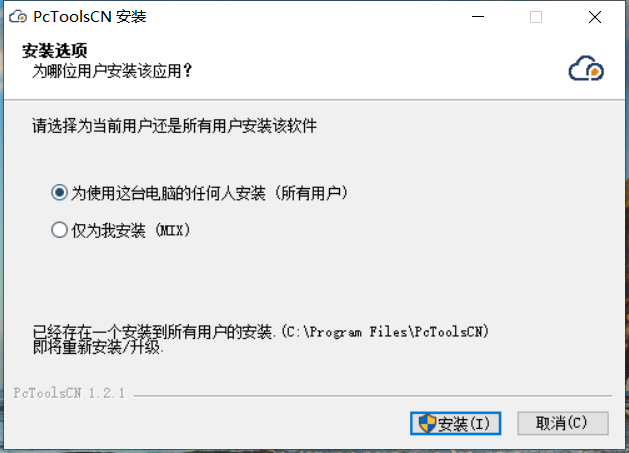Click the 为哪位用户安装该应用 subtitle
This screenshot has height=453, width=629.
tap(112, 71)
